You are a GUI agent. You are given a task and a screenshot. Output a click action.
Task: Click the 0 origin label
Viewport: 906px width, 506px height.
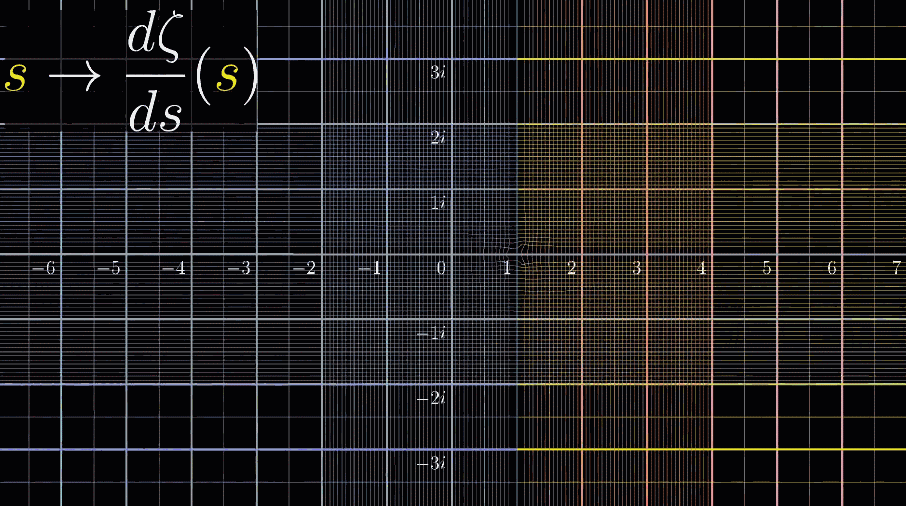click(x=441, y=269)
